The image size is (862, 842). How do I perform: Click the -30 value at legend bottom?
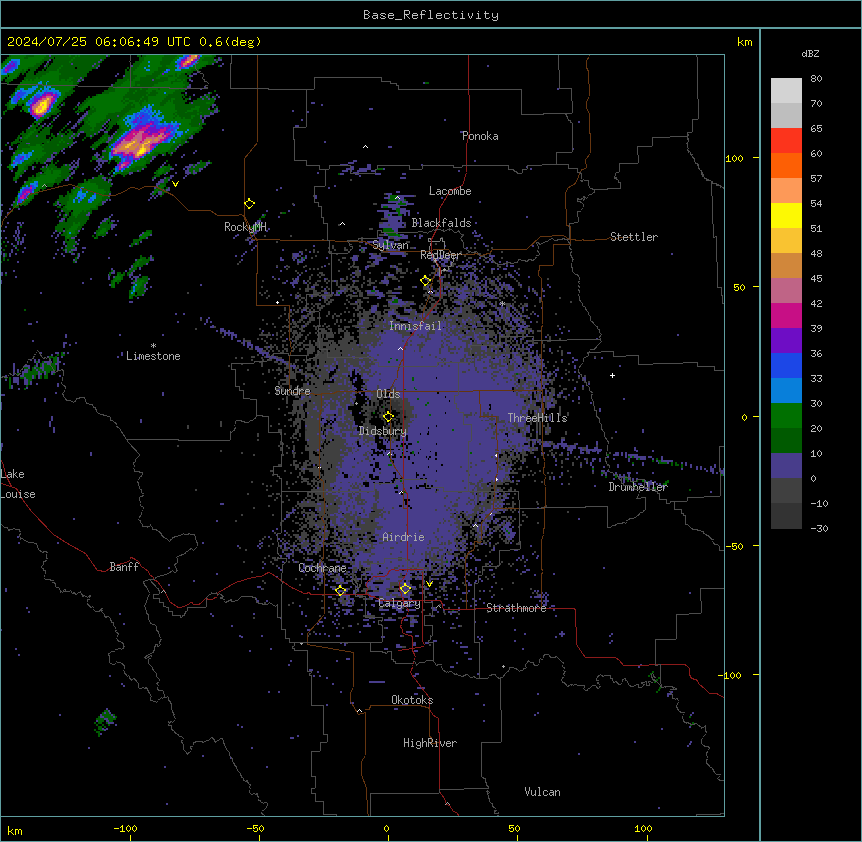pos(819,529)
